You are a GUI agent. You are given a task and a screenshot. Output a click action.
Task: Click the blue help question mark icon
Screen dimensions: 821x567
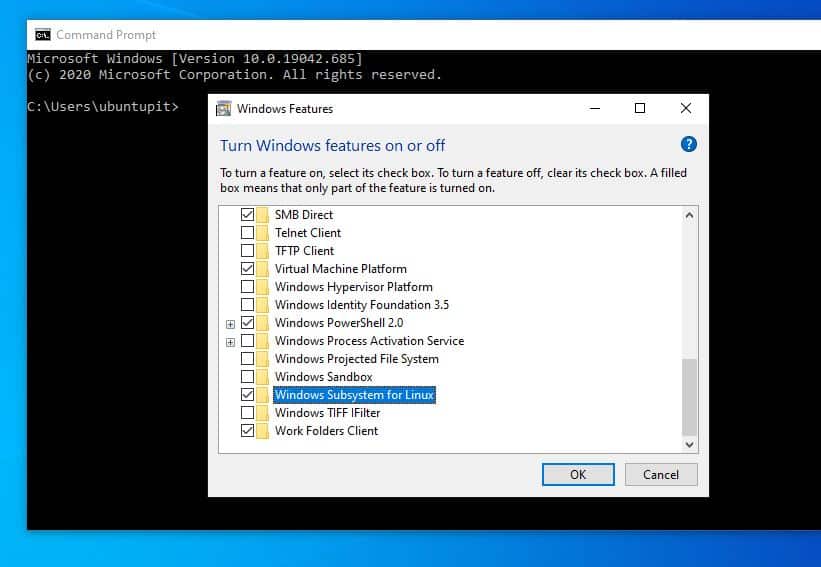coord(688,144)
